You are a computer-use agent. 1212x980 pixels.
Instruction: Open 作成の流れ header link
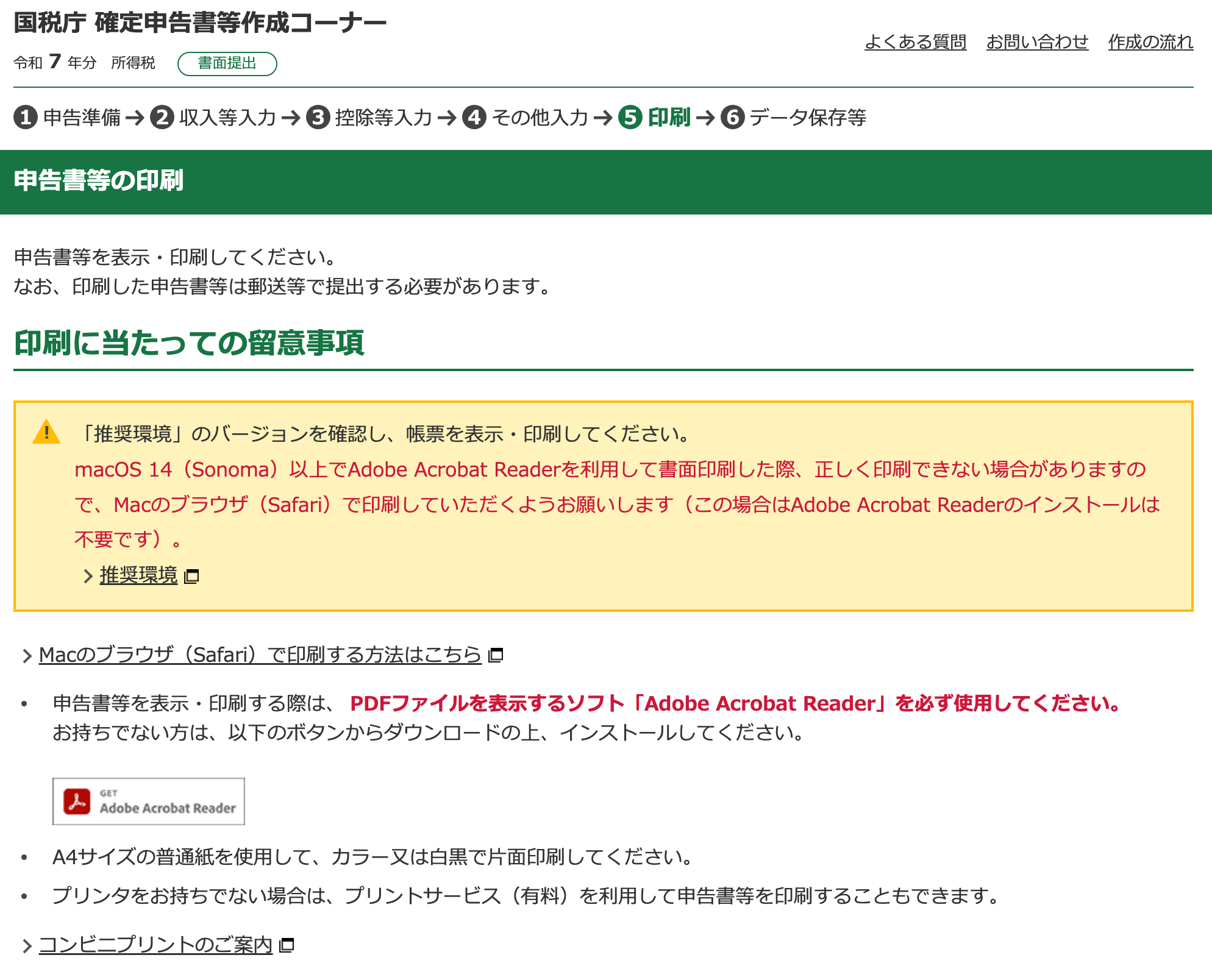1150,41
